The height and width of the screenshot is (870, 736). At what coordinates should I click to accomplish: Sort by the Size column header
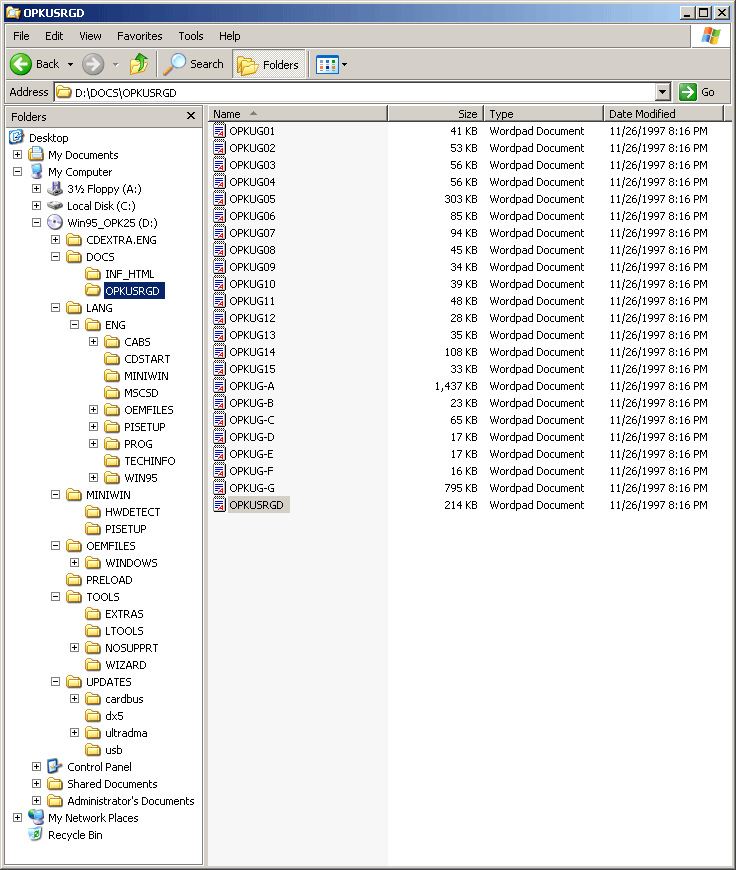436,114
